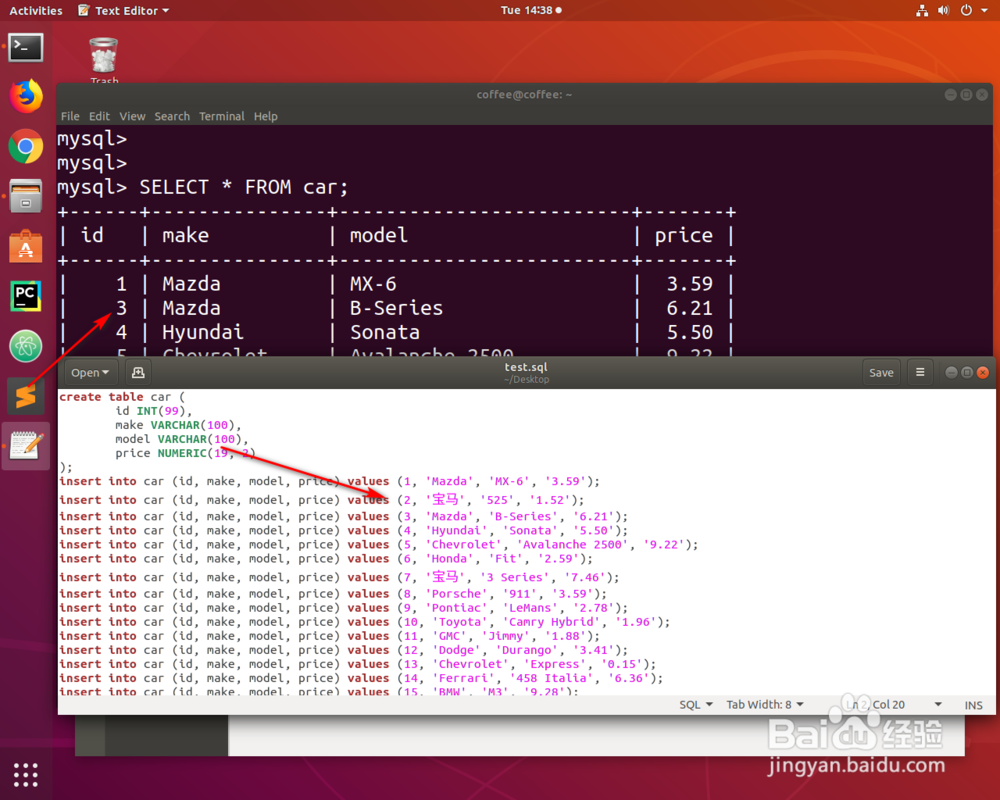The width and height of the screenshot is (1000, 800).
Task: Click 'price' column header in terminal
Action: [684, 235]
